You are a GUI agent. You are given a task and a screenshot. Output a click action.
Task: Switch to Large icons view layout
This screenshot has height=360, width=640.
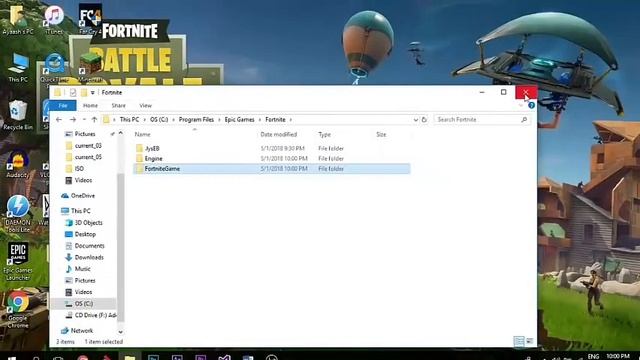529,341
